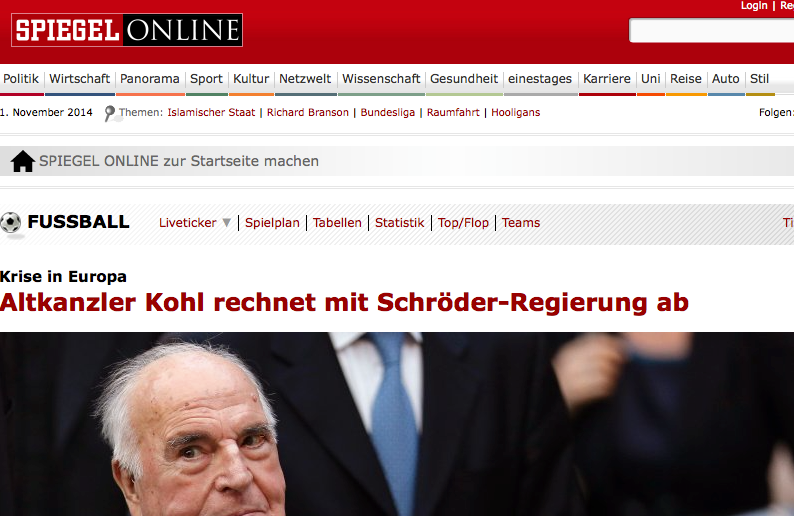Follow the Raumfahrt topic link
794x516 pixels.
453,112
